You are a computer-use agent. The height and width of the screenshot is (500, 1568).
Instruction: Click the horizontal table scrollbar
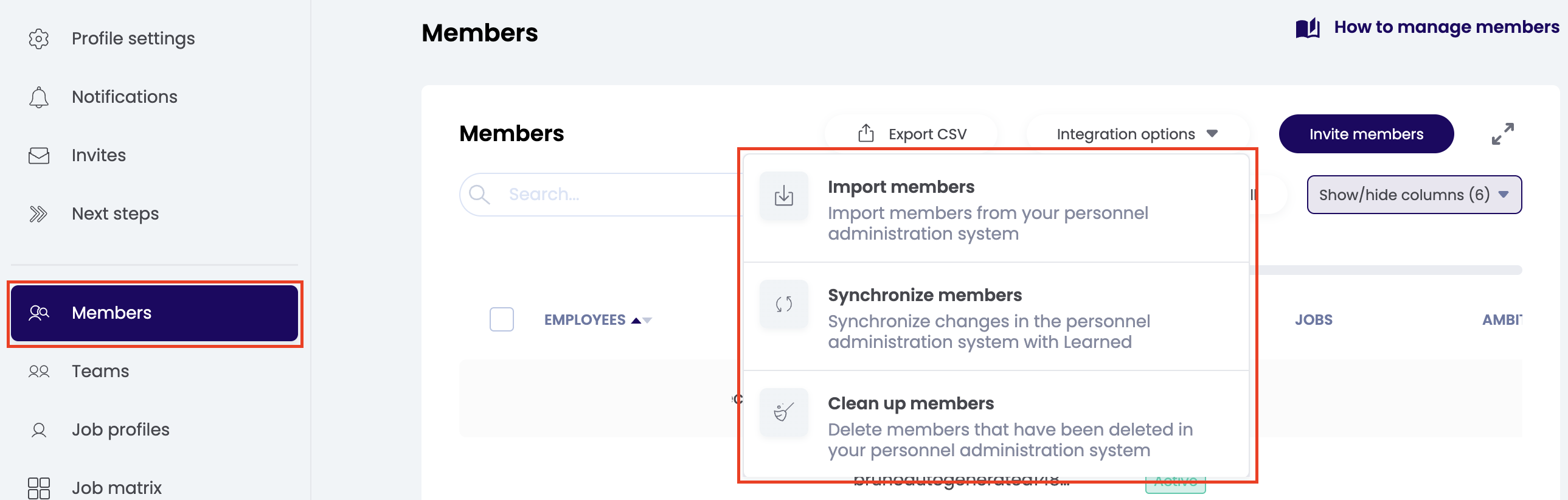(1388, 270)
